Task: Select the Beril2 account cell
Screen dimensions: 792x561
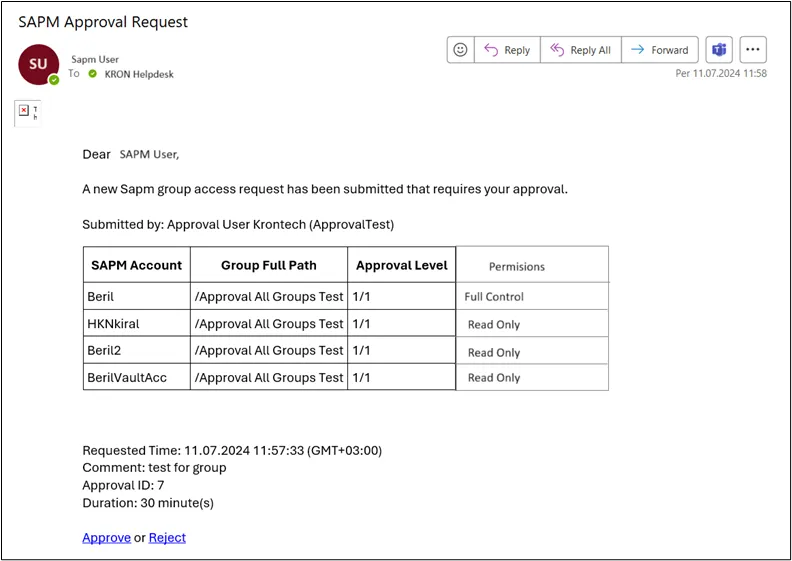Action: 136,350
